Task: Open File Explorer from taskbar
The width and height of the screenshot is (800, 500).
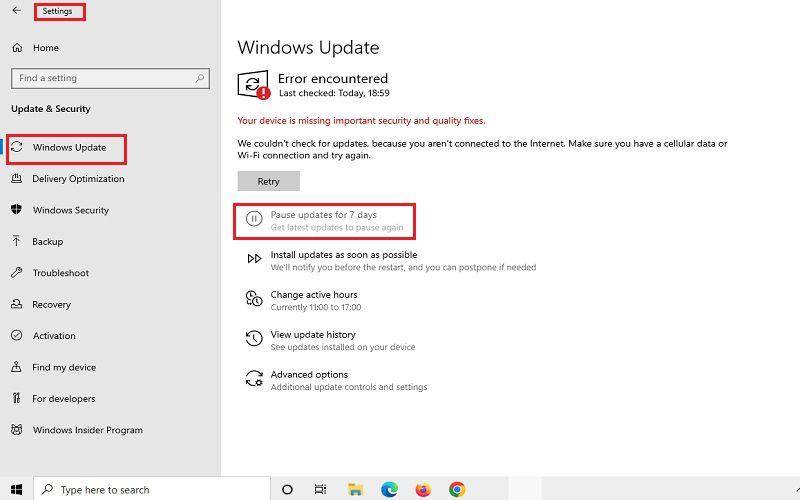Action: coord(355,489)
